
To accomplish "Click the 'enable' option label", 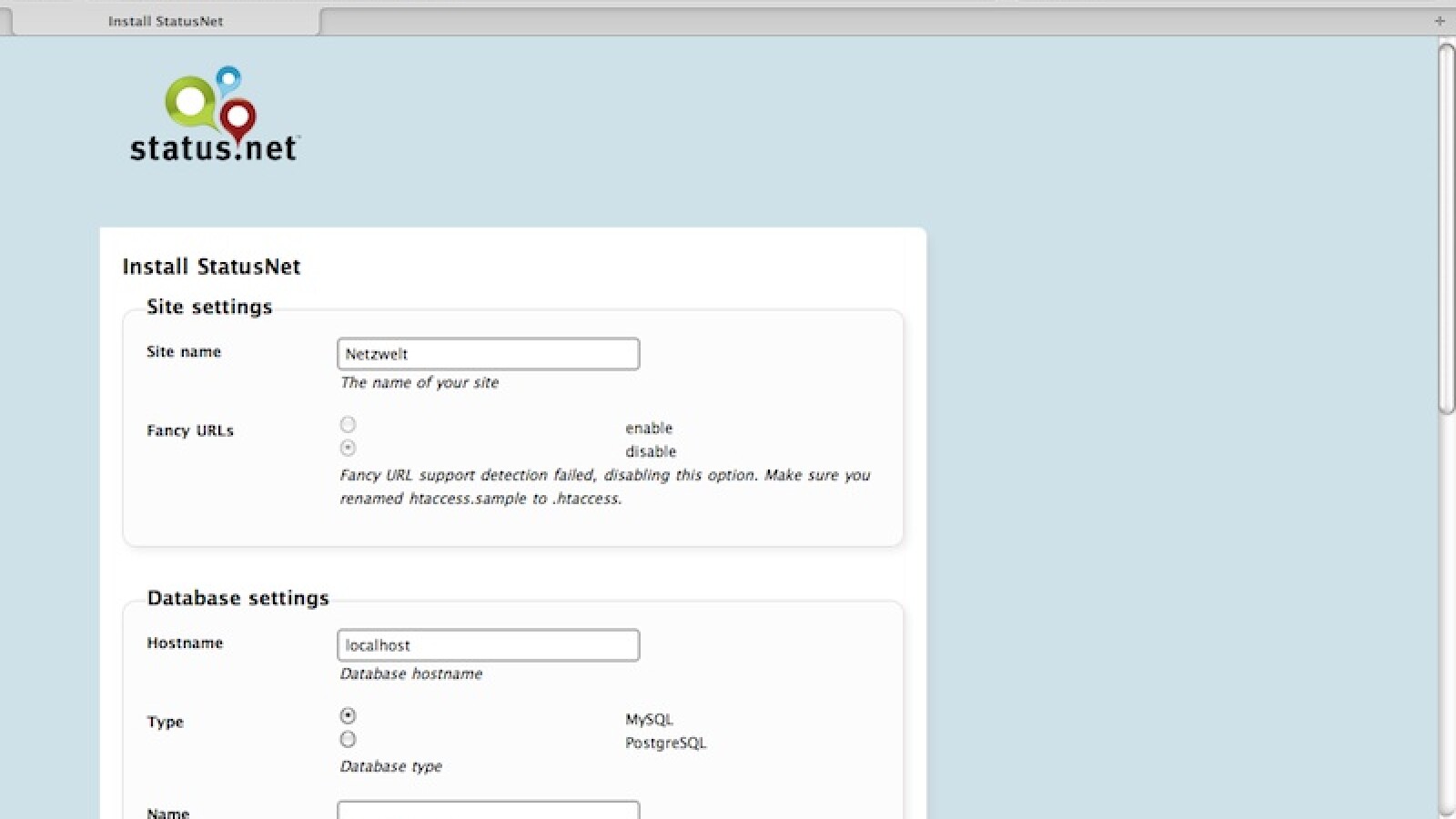I will pyautogui.click(x=649, y=428).
